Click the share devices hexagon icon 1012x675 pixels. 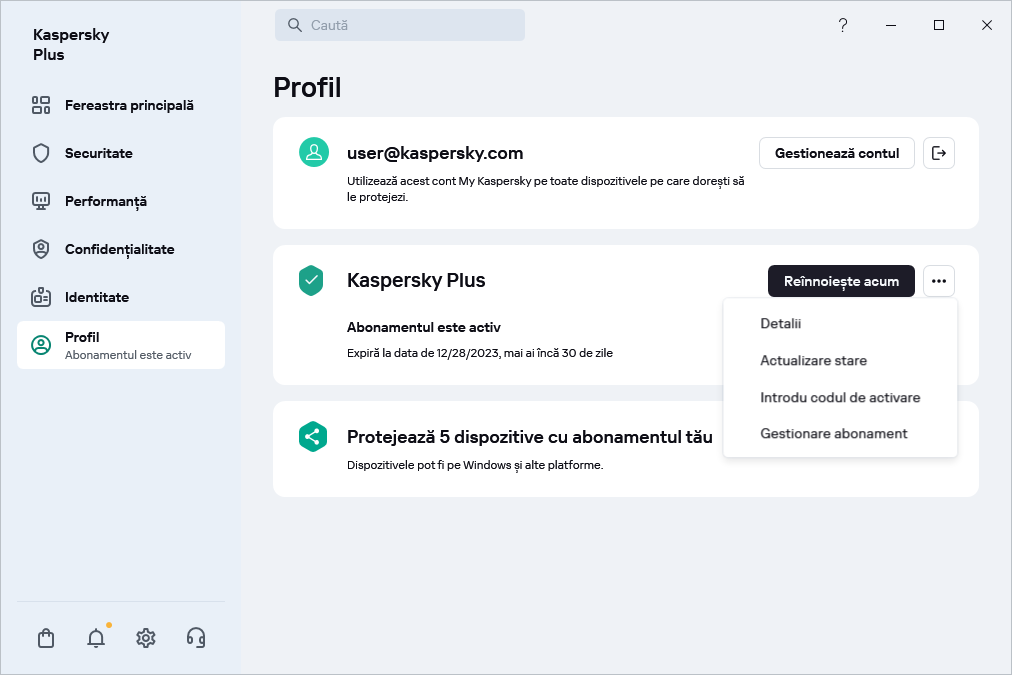pyautogui.click(x=313, y=437)
